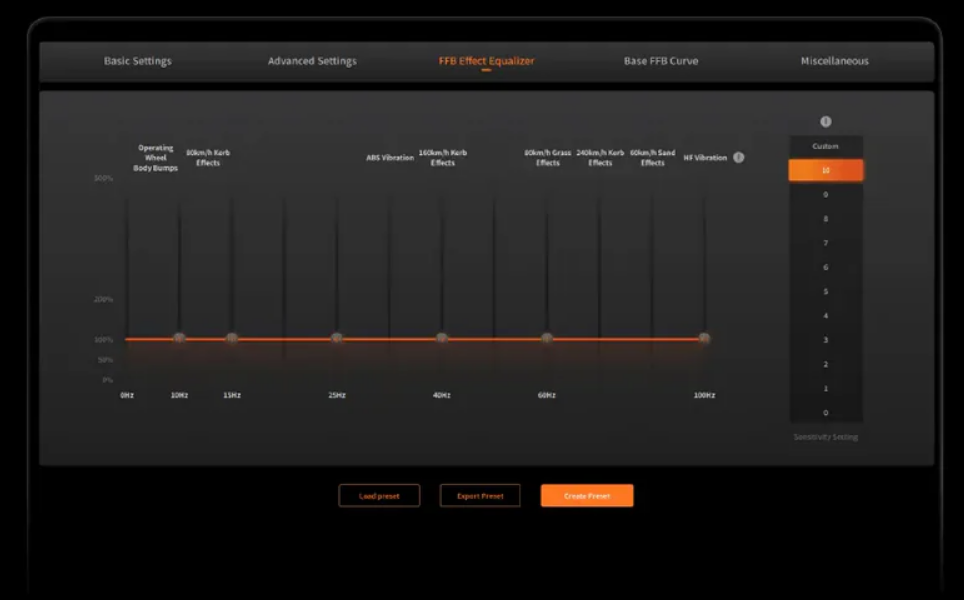The height and width of the screenshot is (600, 964).
Task: Pick sensitivity level 0 in the list
Action: (826, 413)
